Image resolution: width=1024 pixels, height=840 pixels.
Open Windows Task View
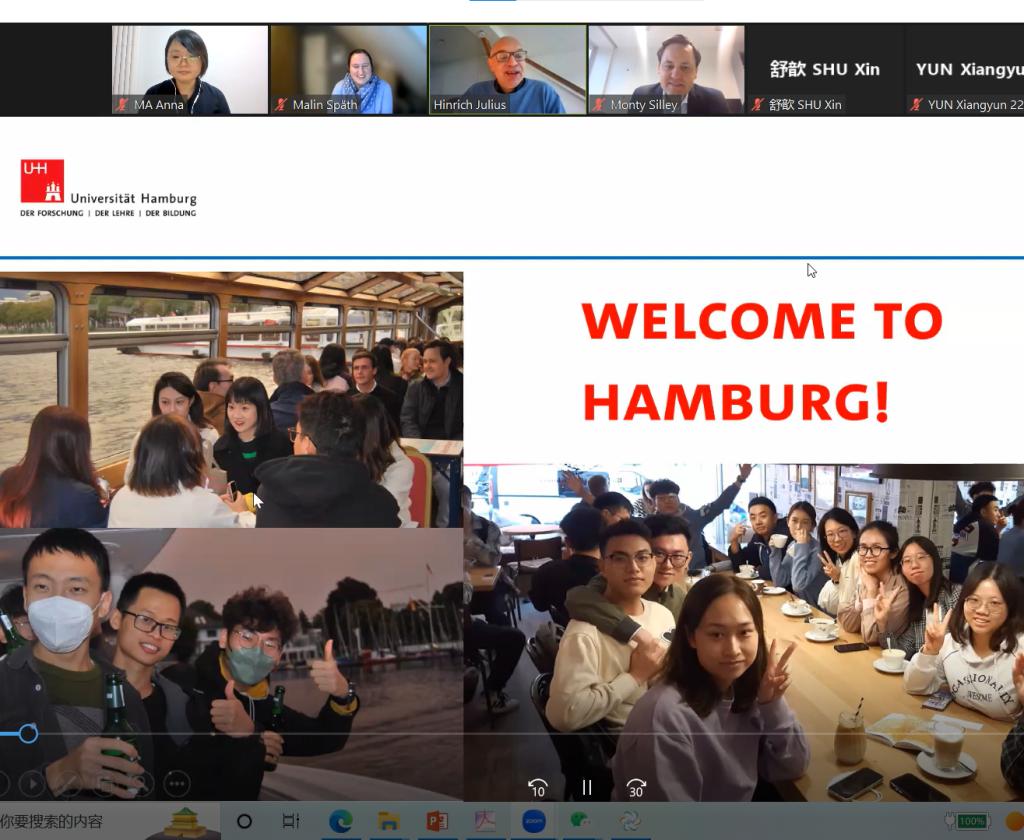pyautogui.click(x=291, y=821)
